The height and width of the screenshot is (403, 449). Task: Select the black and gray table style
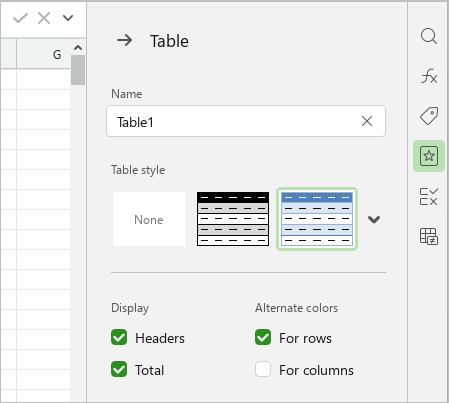tap(233, 219)
